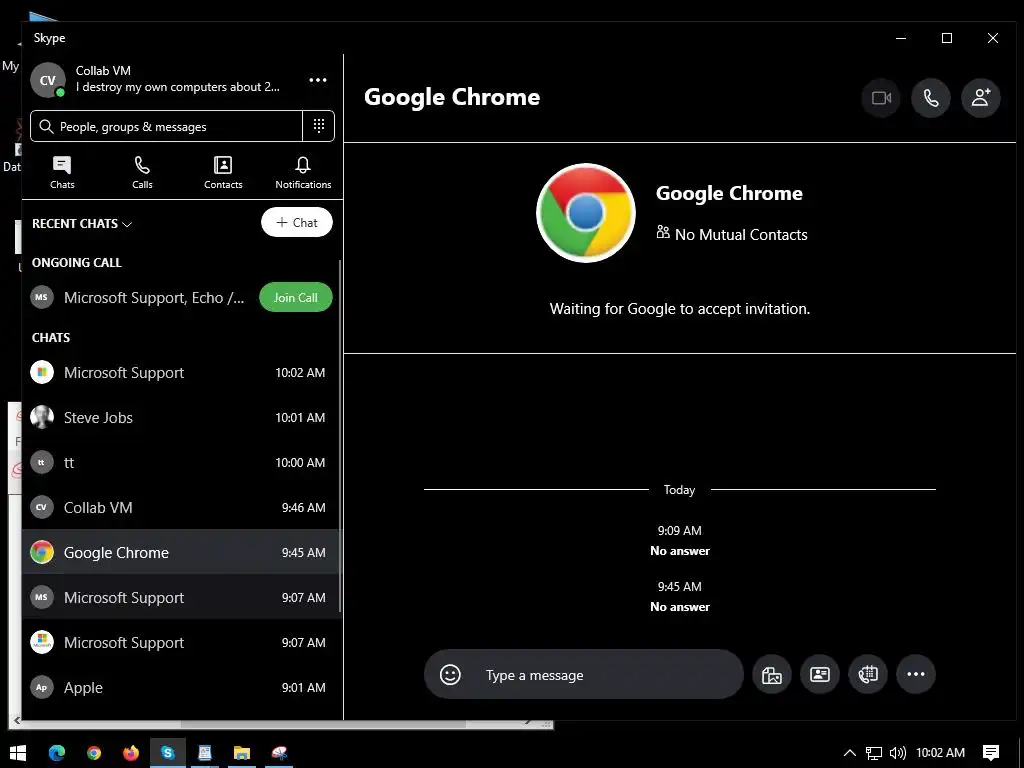Expand the Recent Chats dropdown

click(82, 224)
